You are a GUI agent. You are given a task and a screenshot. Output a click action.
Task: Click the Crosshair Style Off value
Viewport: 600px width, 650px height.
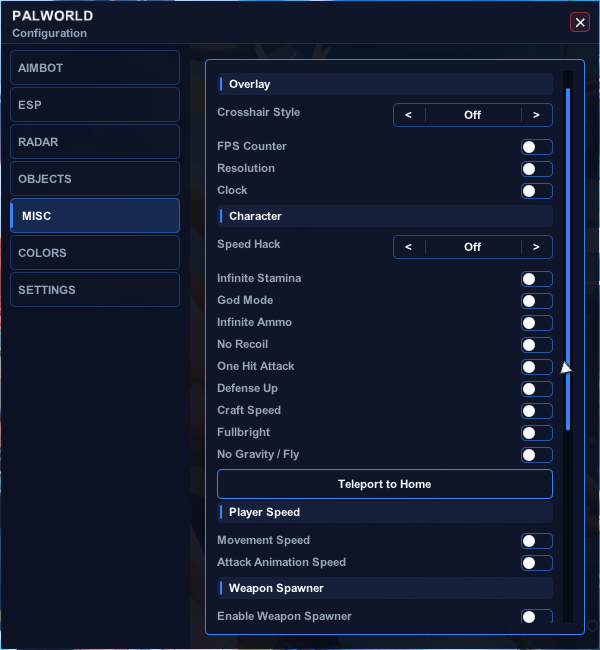(x=473, y=115)
